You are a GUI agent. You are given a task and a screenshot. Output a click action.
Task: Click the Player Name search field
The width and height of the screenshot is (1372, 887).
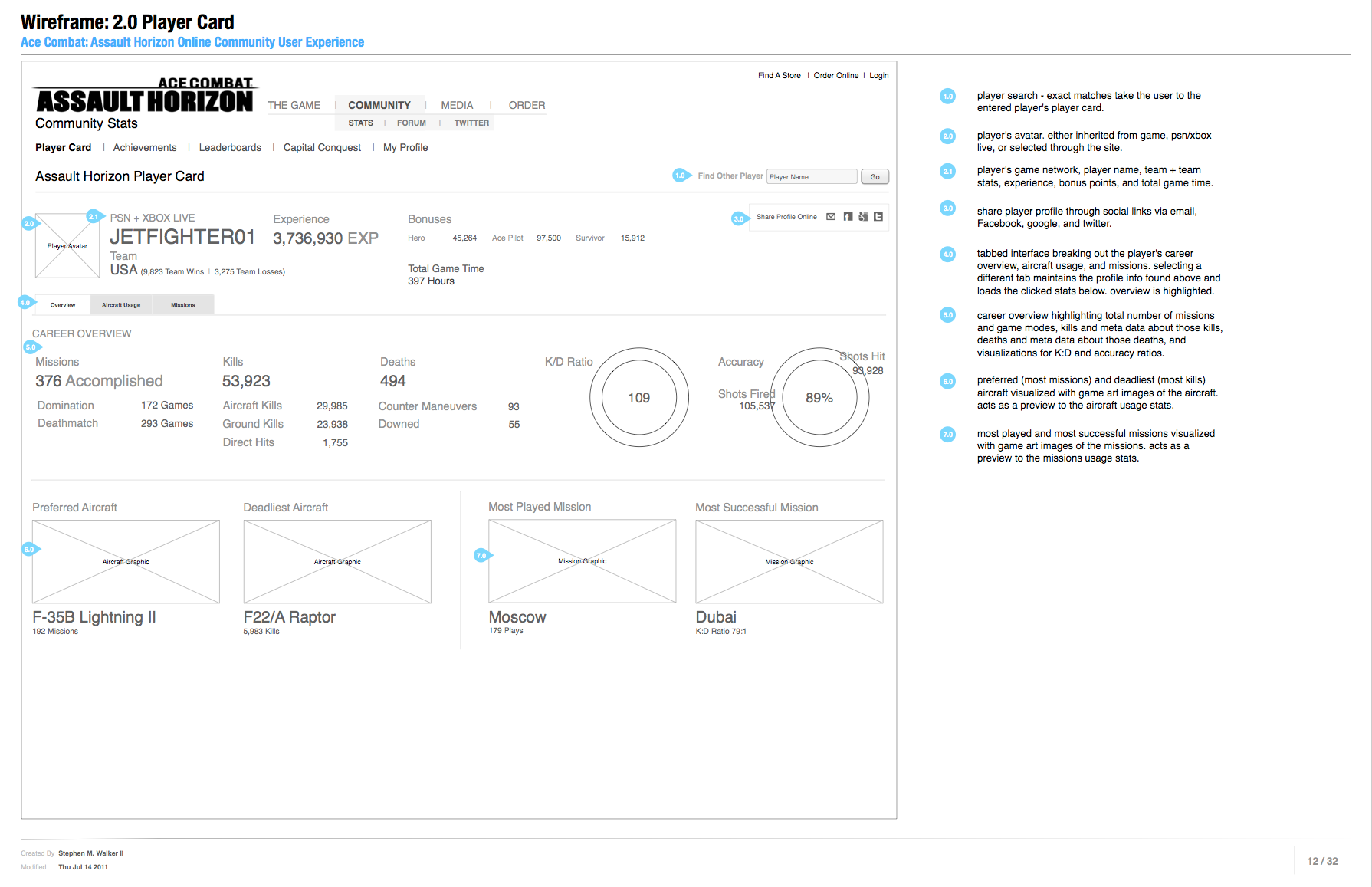tap(812, 177)
